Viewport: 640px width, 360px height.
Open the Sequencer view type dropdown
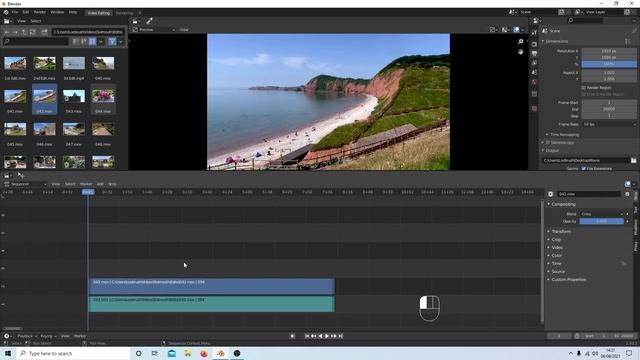tap(25, 184)
